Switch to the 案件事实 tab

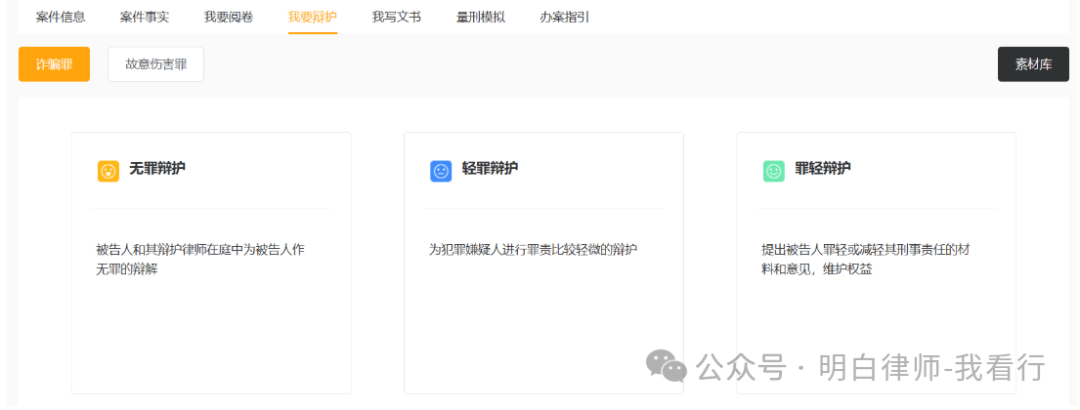pos(145,17)
